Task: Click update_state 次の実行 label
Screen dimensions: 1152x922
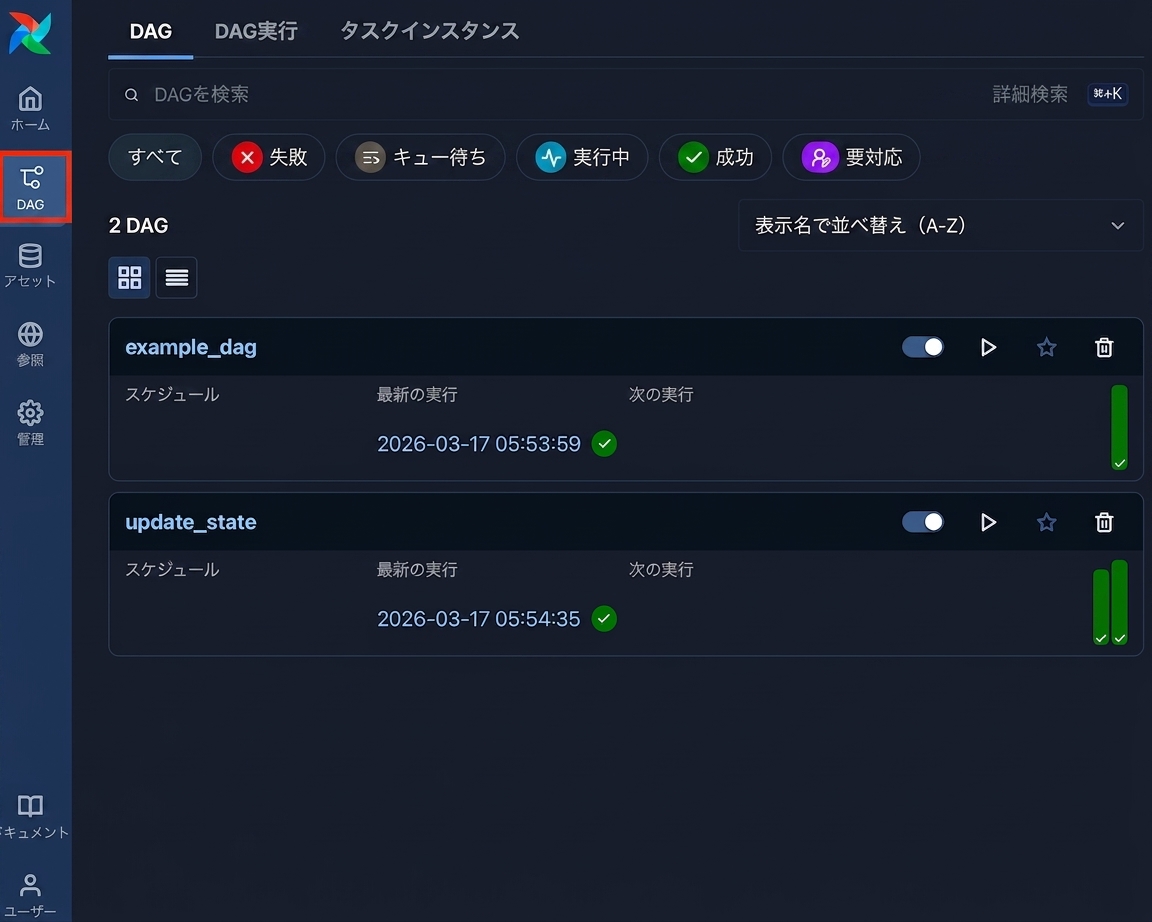Action: click(660, 569)
